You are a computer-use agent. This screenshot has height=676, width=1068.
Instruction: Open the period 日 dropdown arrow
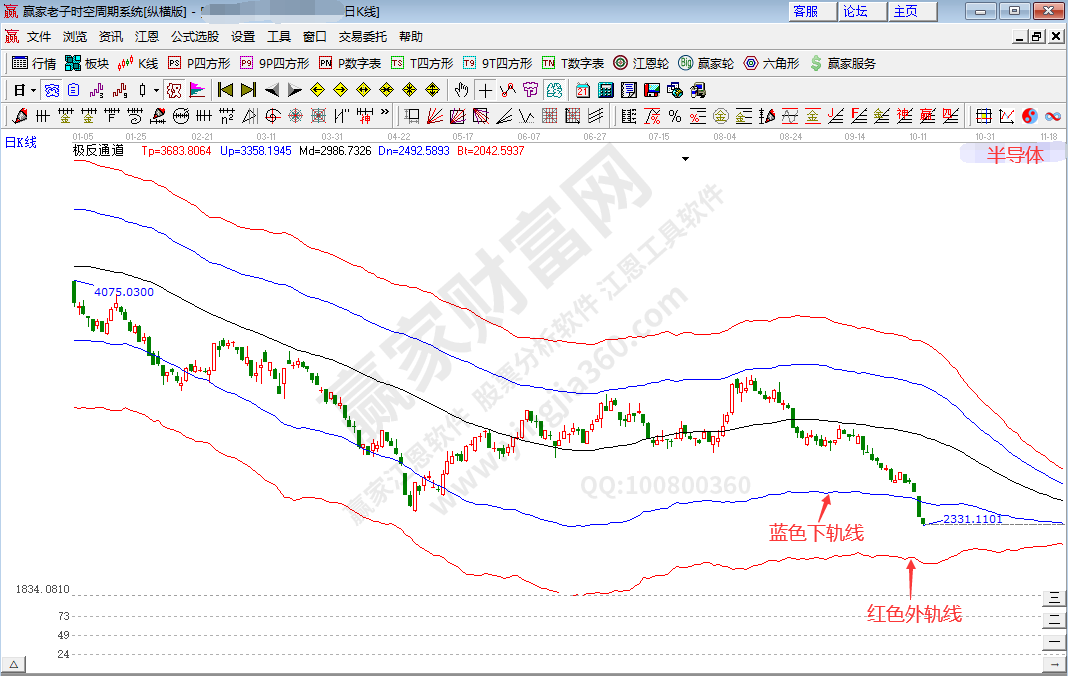point(33,90)
